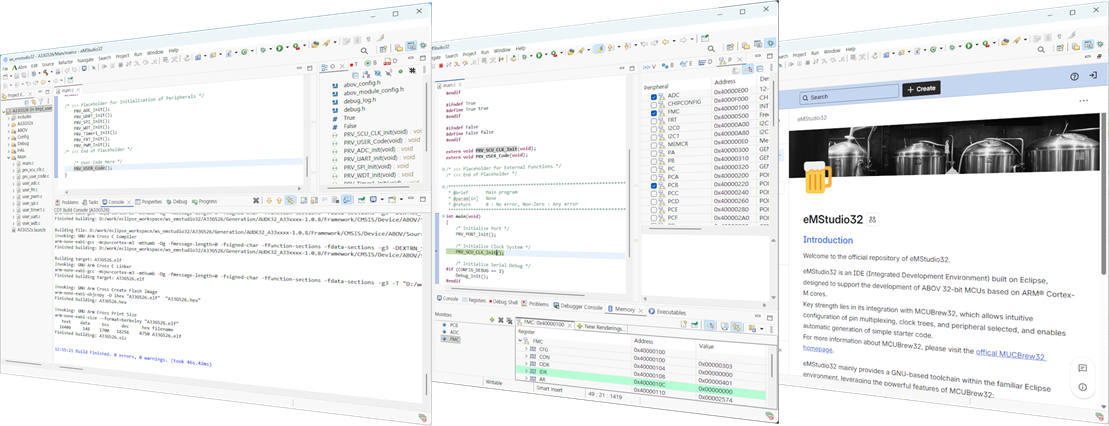Viewport: 1109px width, 426px height.
Task: Expand the ABOV folder in project tree
Action: tap(10, 129)
